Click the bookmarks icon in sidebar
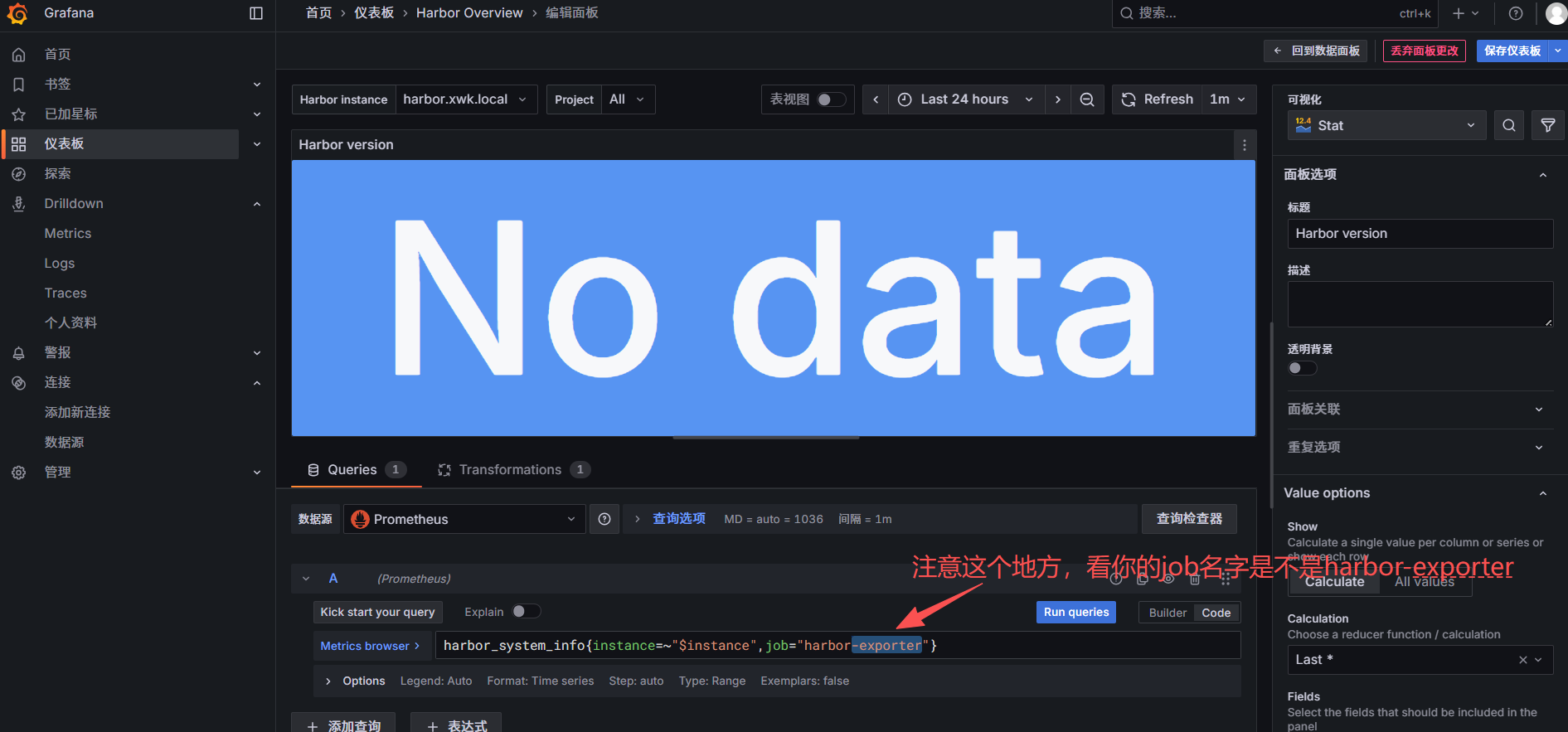 click(19, 84)
